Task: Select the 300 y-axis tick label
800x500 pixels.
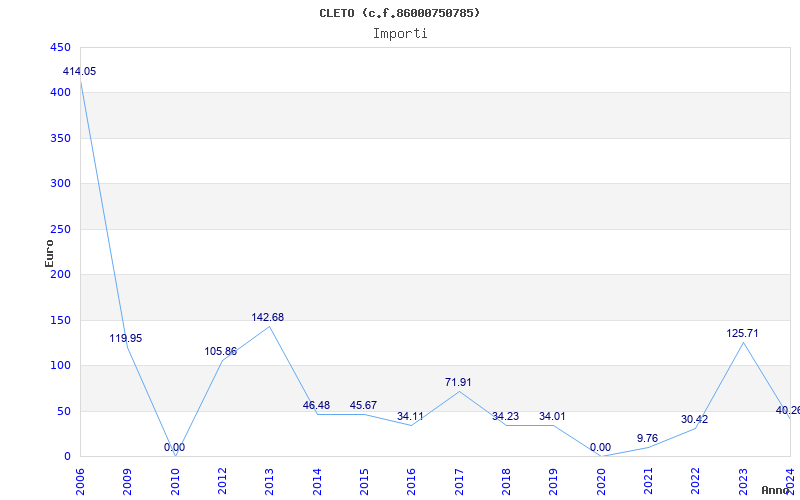Action: pyautogui.click(x=60, y=184)
